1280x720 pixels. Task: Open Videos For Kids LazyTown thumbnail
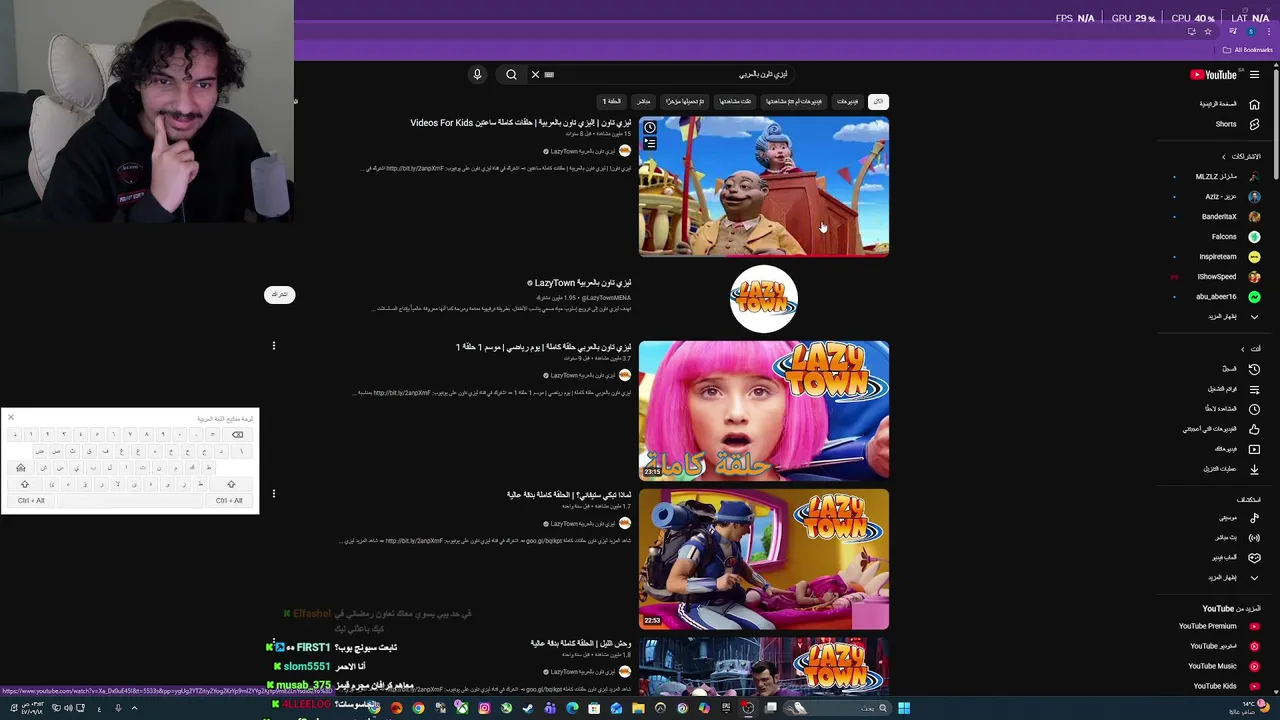(x=764, y=187)
